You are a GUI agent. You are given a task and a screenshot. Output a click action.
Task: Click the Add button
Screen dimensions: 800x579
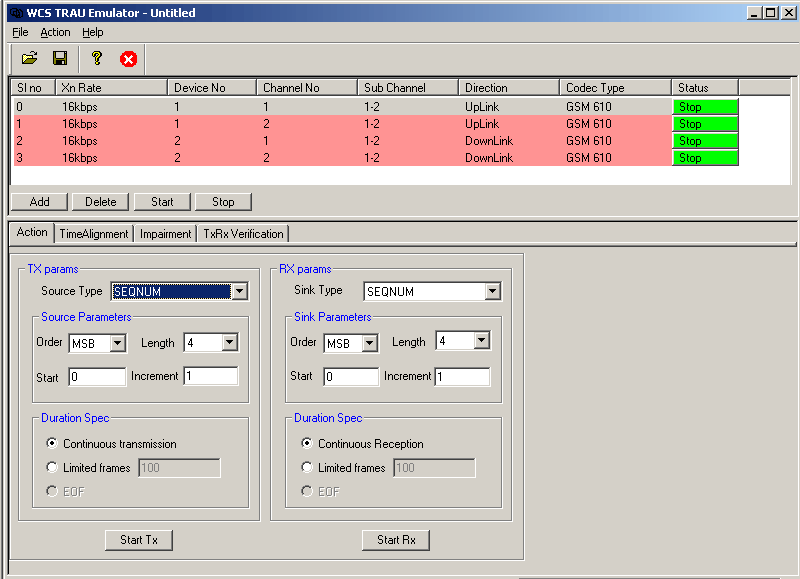tap(39, 202)
